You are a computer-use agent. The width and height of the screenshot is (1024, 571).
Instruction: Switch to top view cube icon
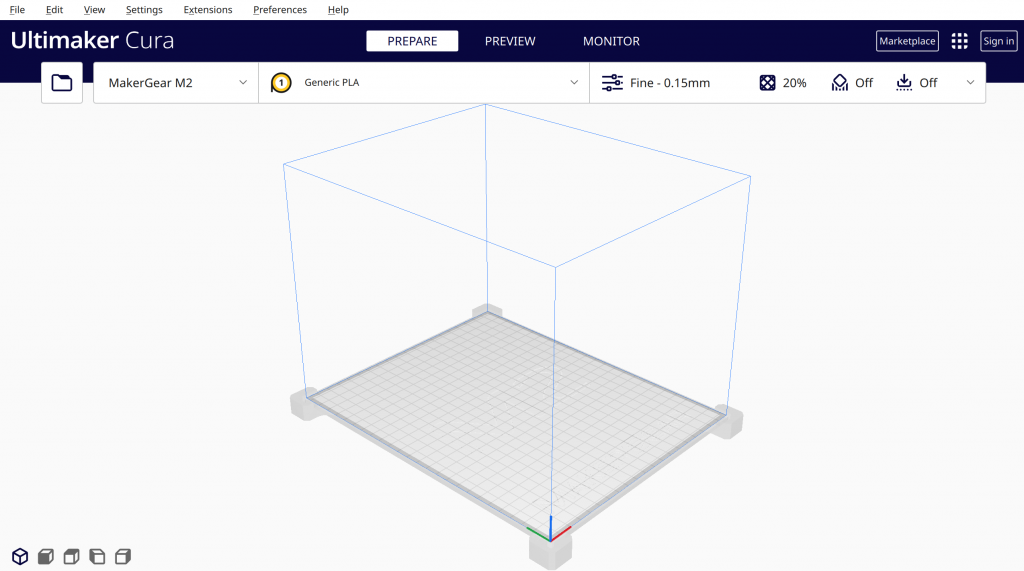[71, 557]
